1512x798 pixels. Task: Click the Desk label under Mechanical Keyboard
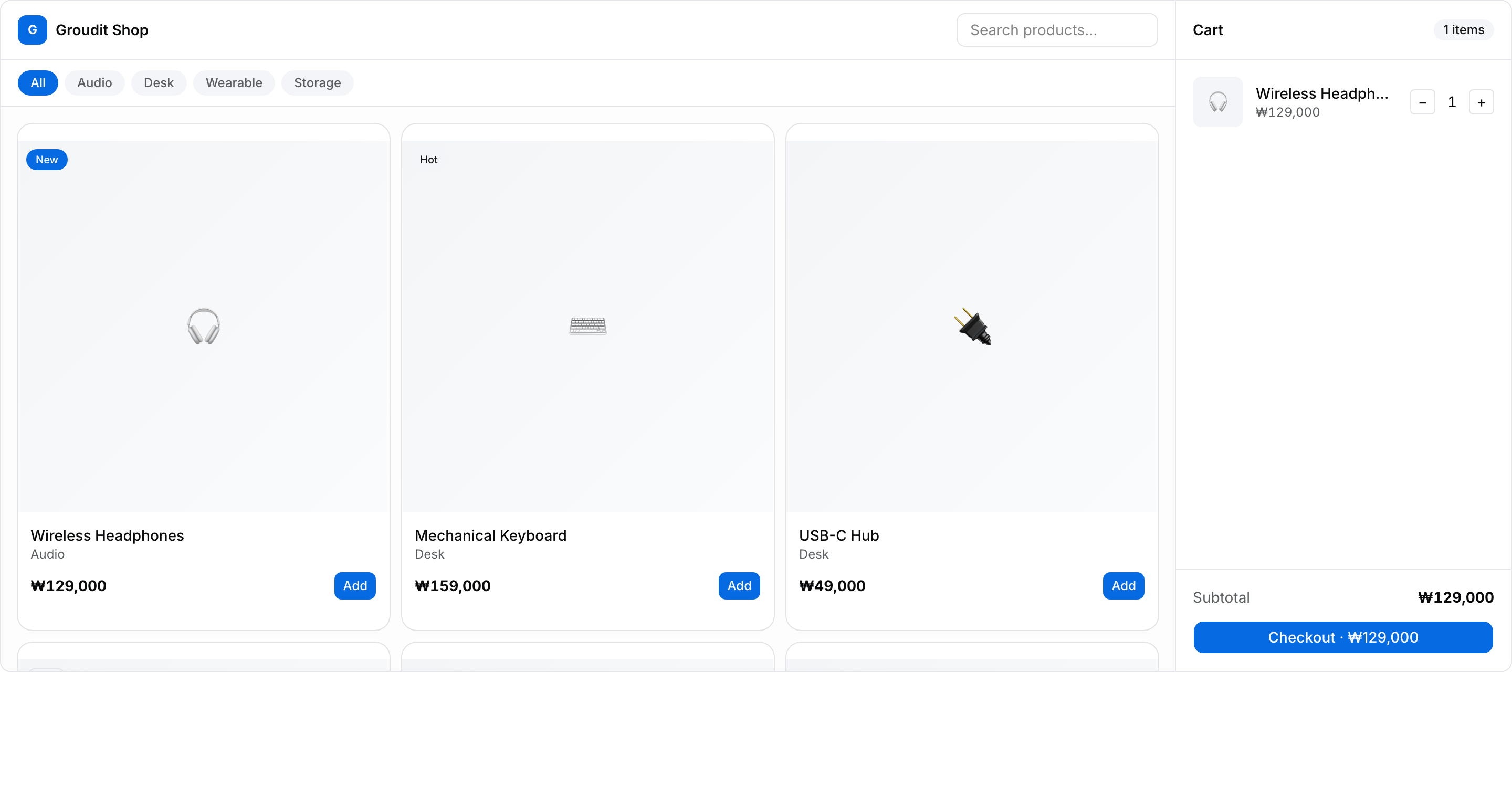tap(429, 554)
